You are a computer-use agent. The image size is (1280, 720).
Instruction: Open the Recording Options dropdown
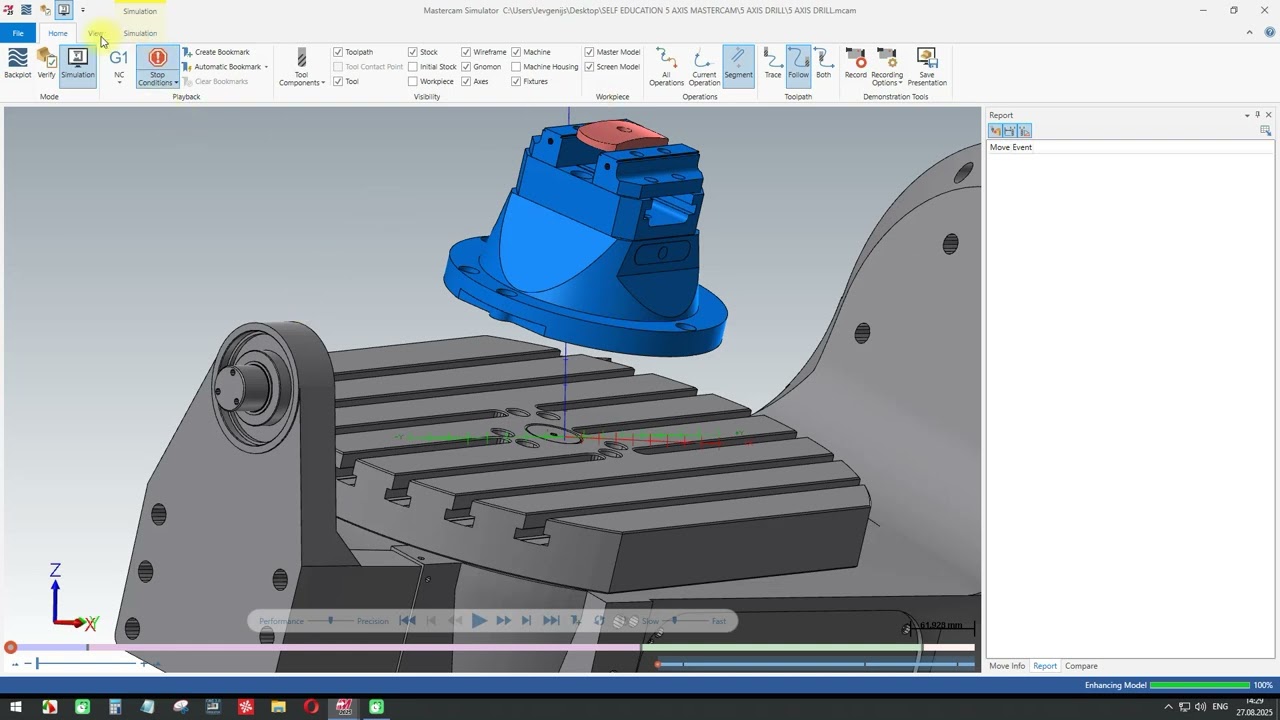click(887, 66)
